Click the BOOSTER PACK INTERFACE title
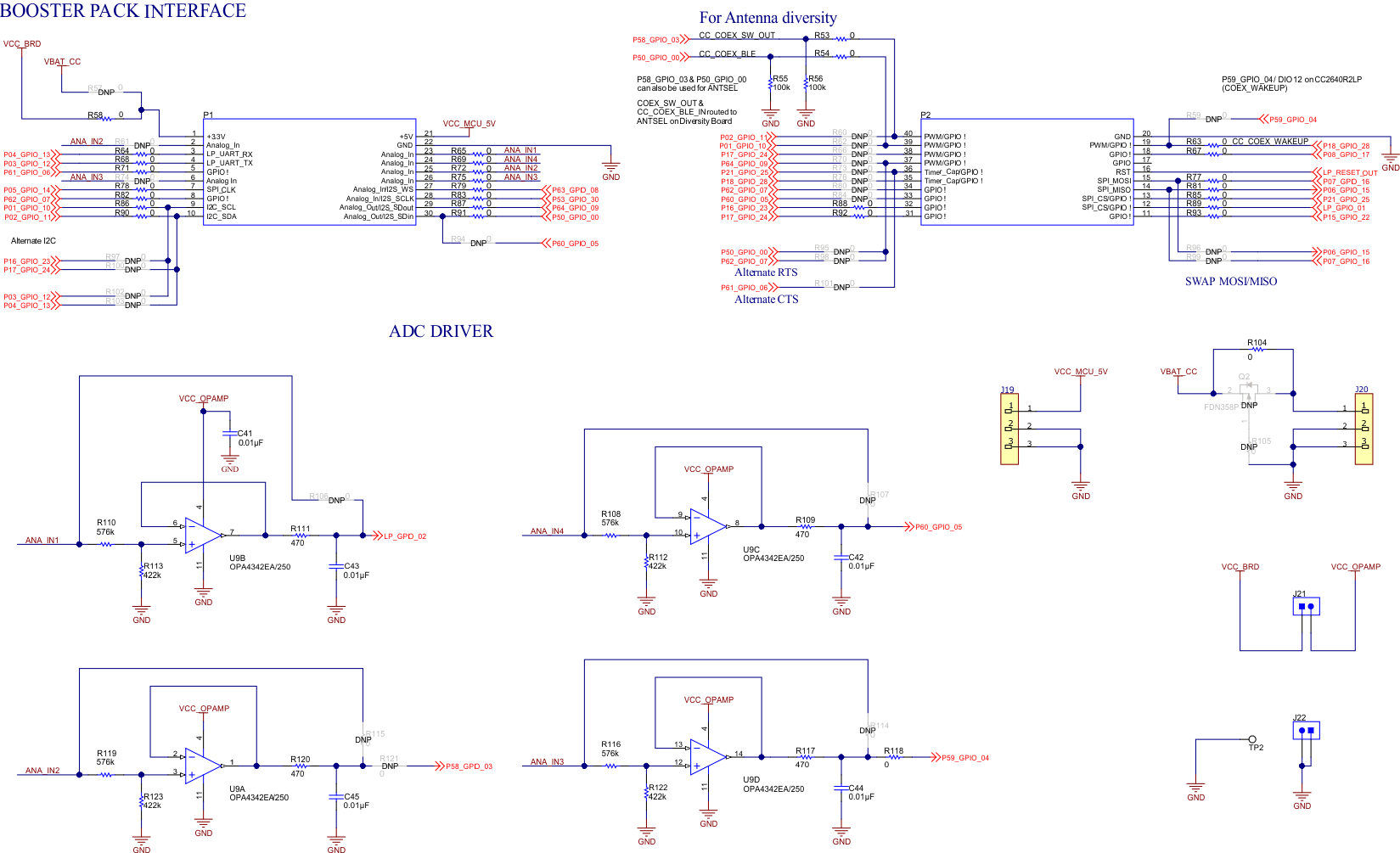Screen dimensions: 1400x853 coord(123,11)
